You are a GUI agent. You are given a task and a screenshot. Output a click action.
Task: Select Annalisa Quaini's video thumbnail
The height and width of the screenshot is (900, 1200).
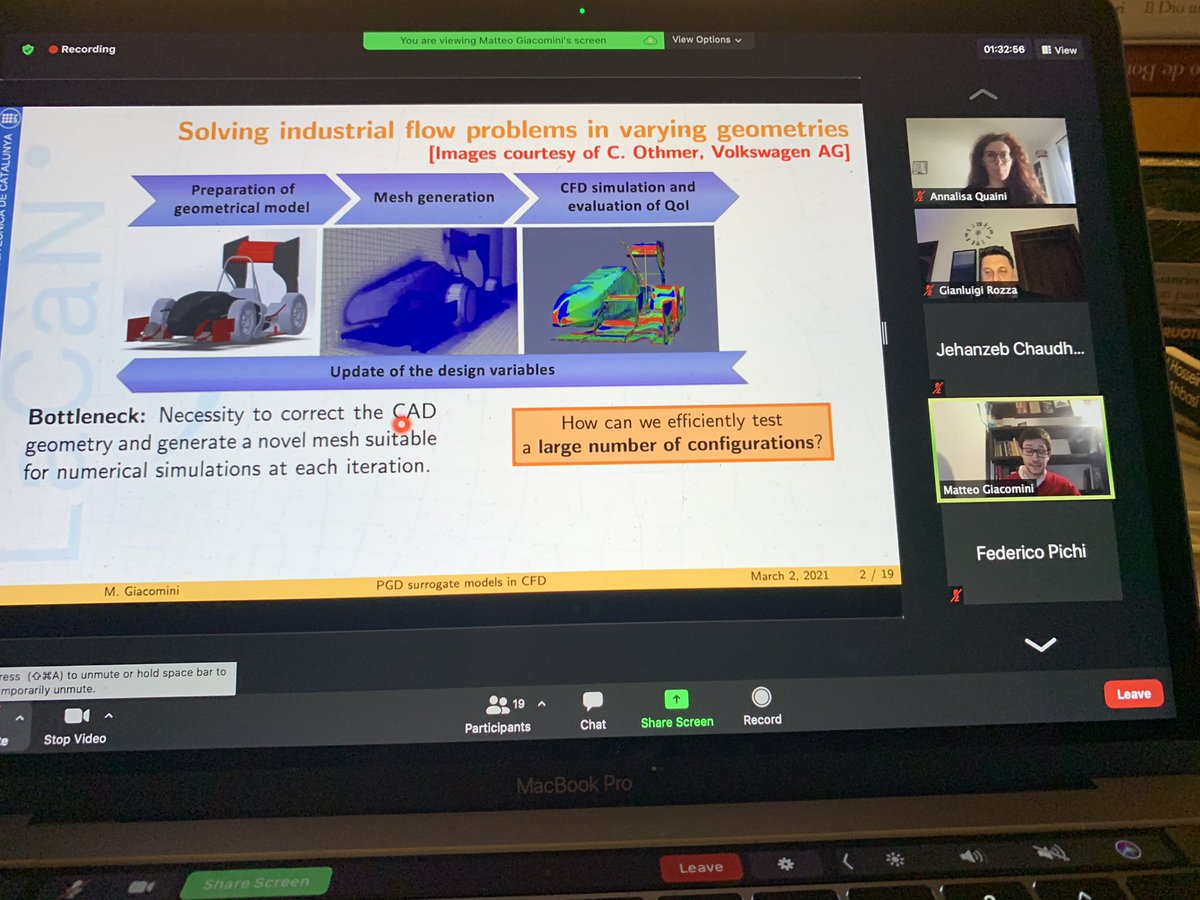pos(991,162)
